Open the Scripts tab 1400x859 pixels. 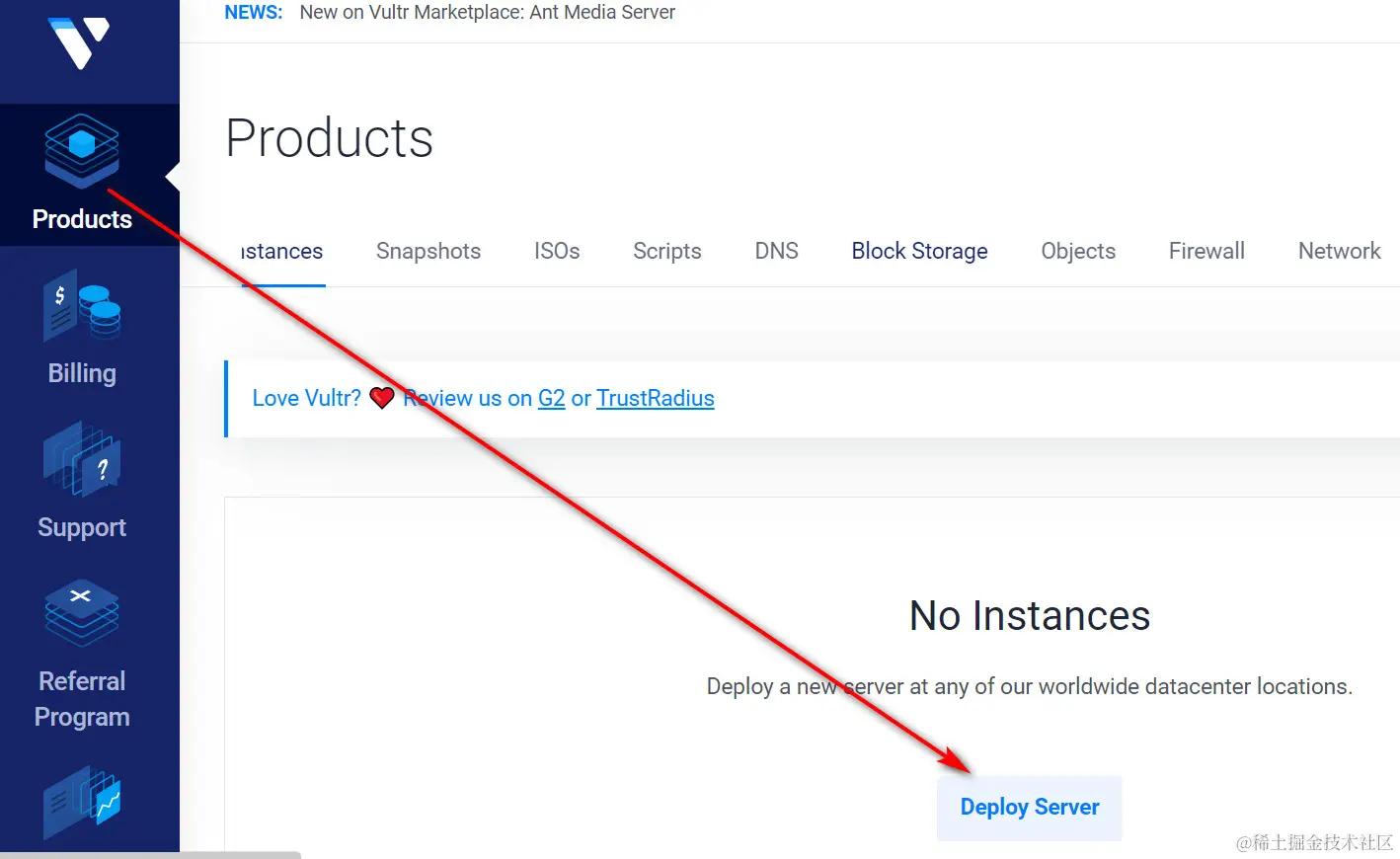coord(666,251)
